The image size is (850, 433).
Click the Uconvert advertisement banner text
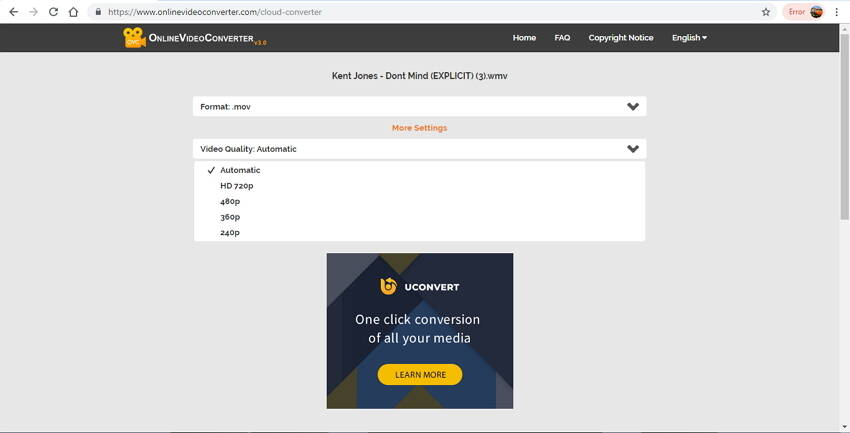(417, 328)
